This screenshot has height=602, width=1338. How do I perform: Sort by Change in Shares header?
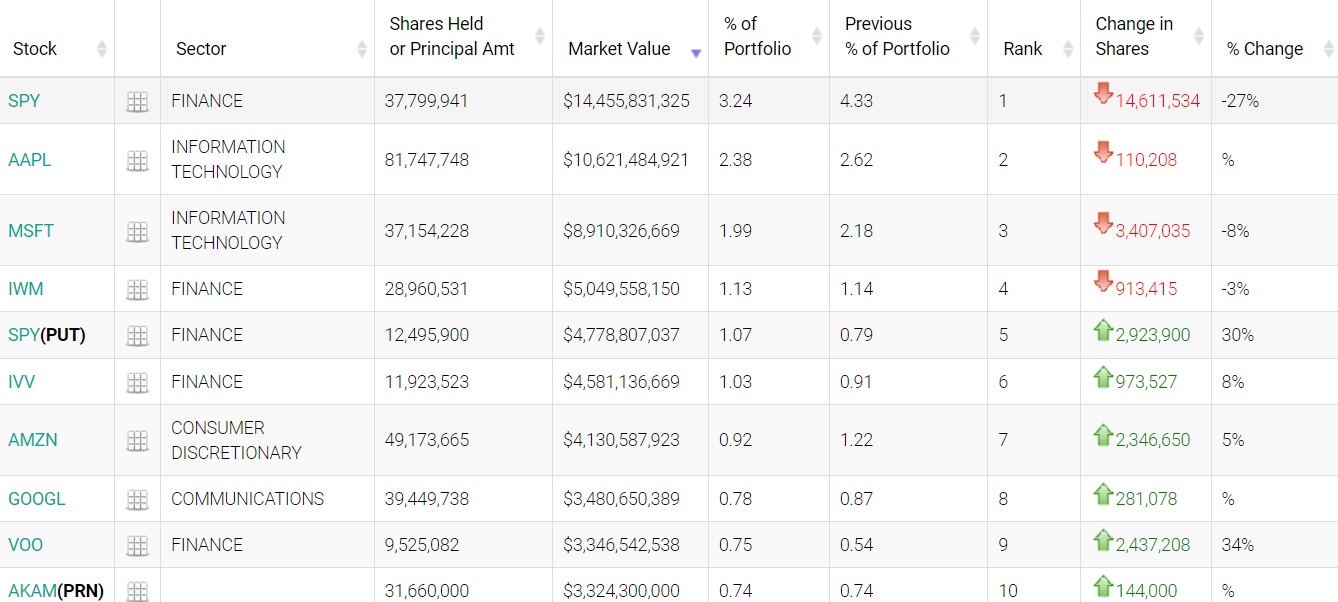pos(1134,37)
